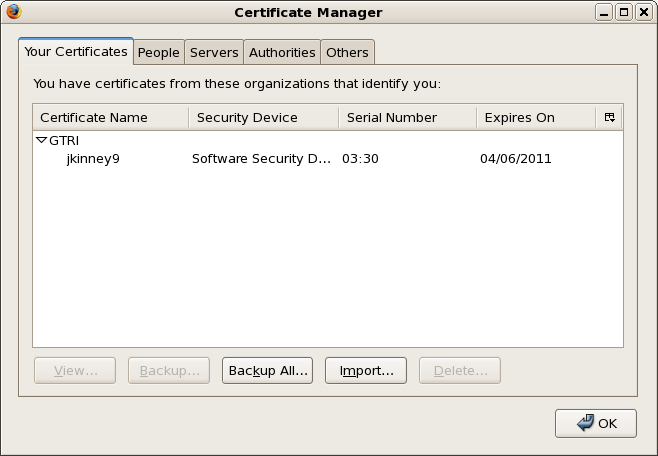Select the GTRI organization row
The height and width of the screenshot is (456, 658).
(64, 141)
